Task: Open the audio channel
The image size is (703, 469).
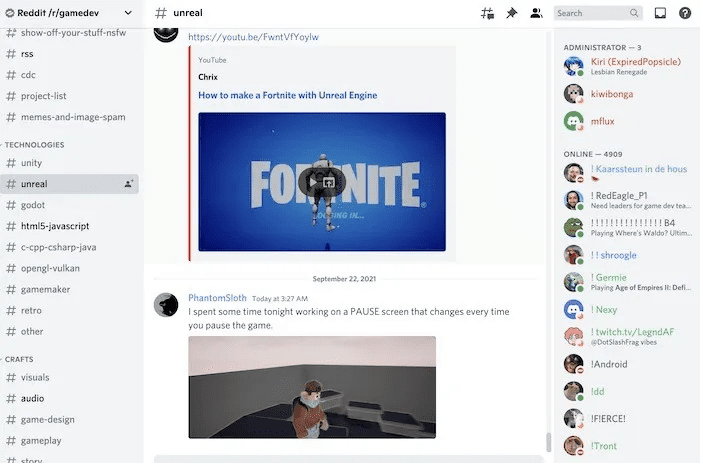Action: click(69, 398)
